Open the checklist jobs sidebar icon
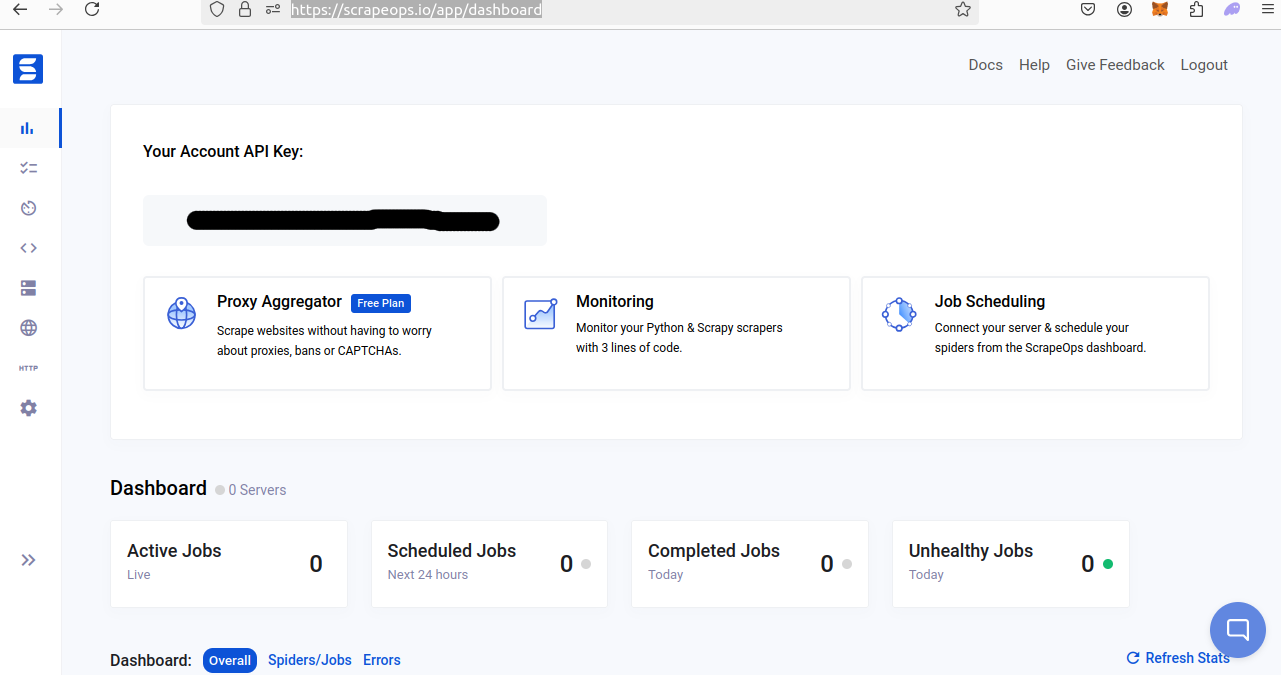1281x675 pixels. tap(28, 168)
